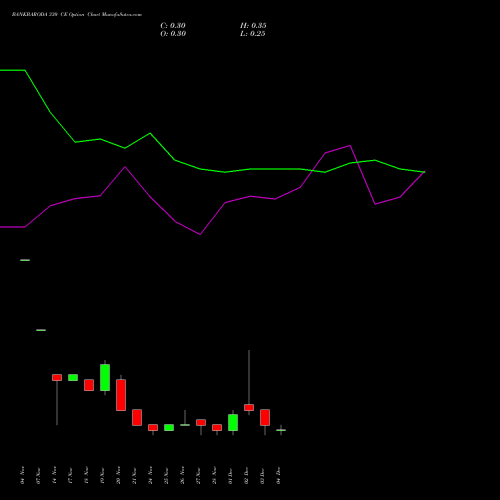
Task: Click the green candle above 01 Dec
Action: point(233,422)
